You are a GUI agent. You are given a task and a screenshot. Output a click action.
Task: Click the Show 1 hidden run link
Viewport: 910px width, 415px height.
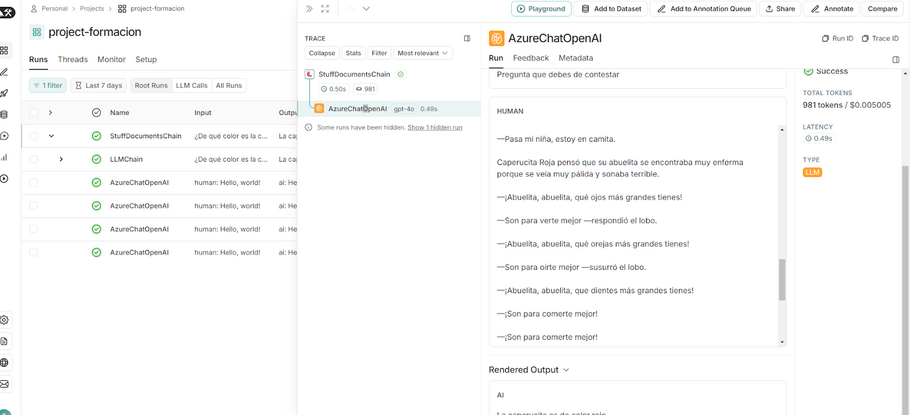click(x=435, y=127)
